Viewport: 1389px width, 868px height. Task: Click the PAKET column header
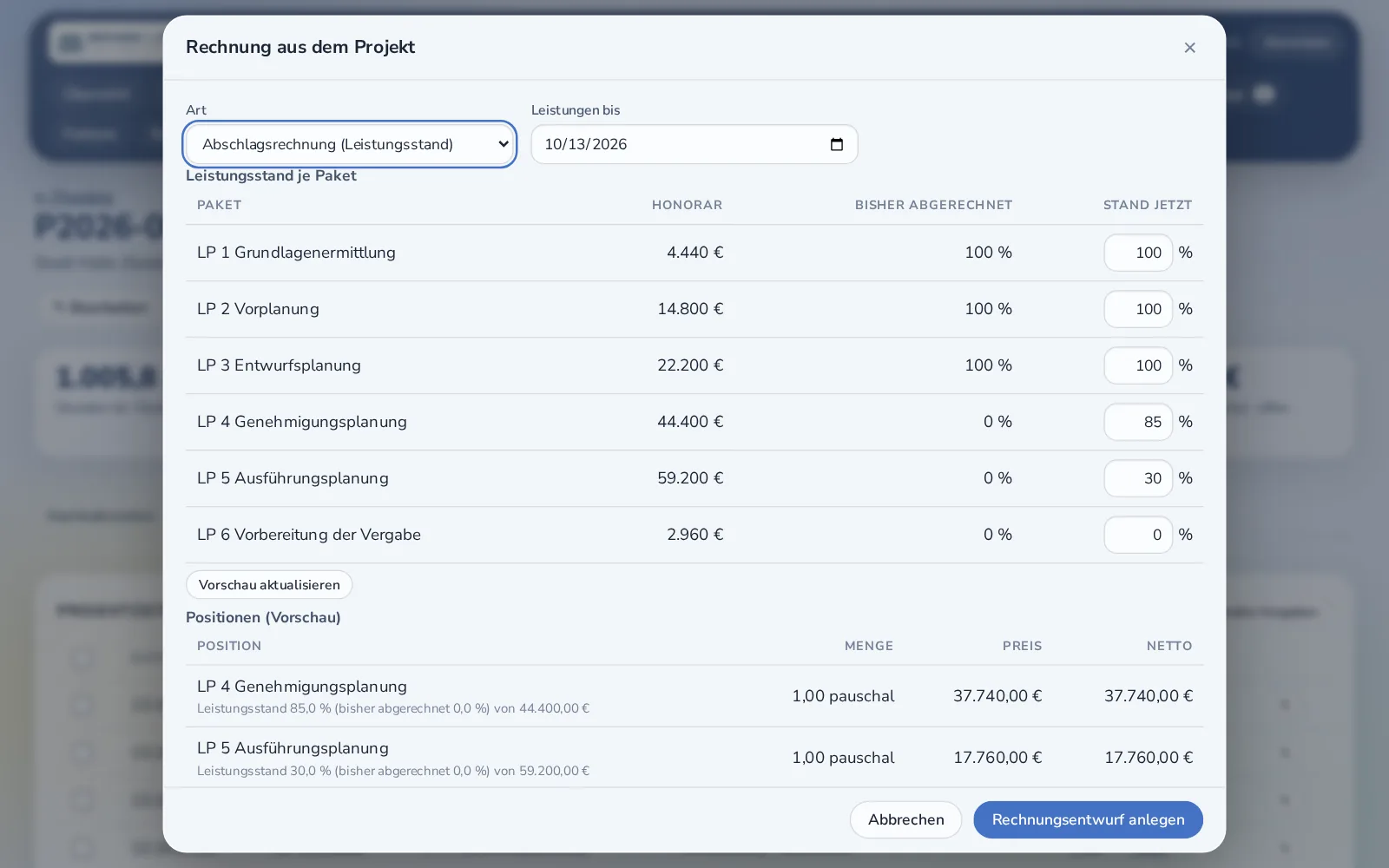click(219, 205)
